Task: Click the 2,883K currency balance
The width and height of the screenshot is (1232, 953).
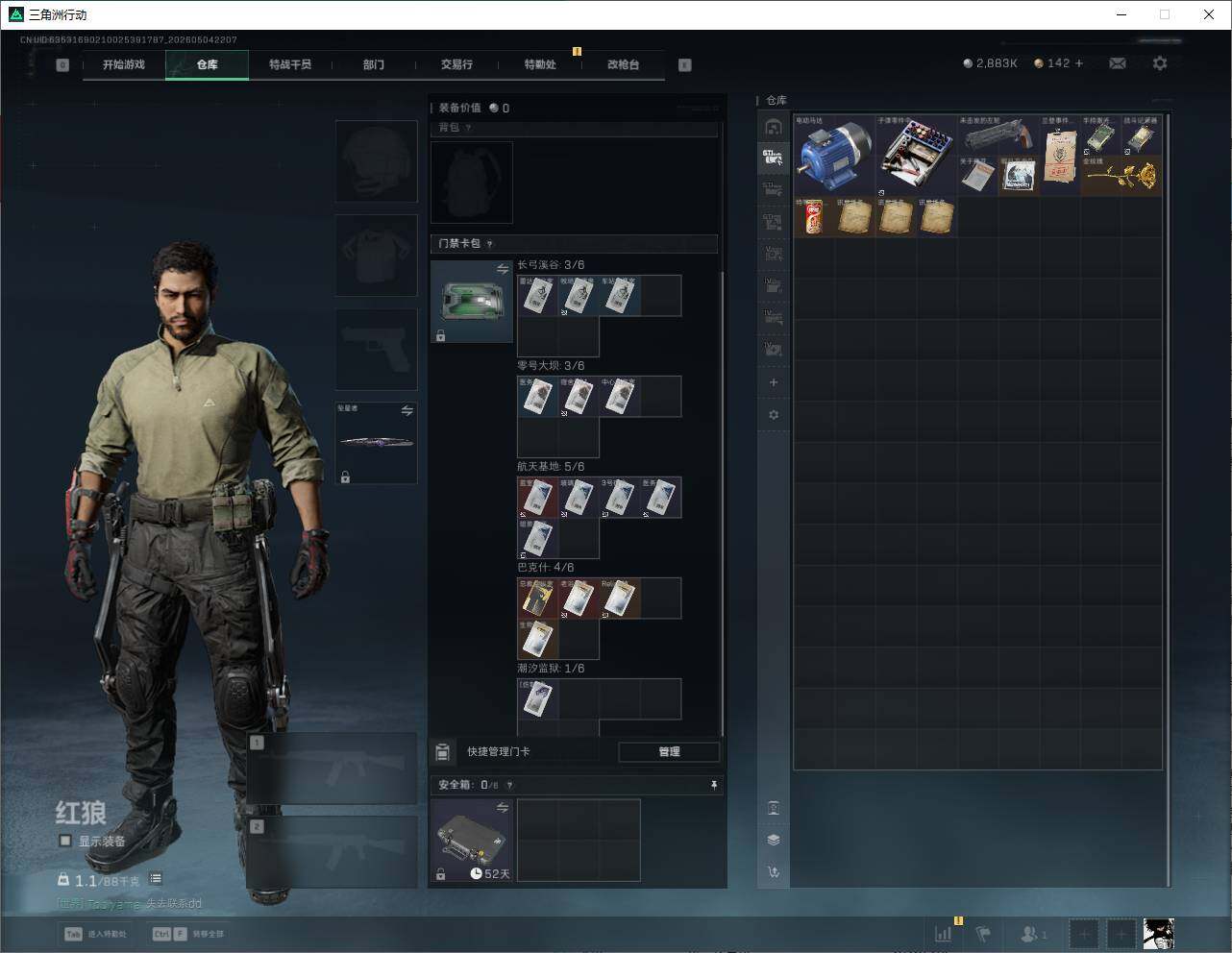Action: pyautogui.click(x=990, y=63)
